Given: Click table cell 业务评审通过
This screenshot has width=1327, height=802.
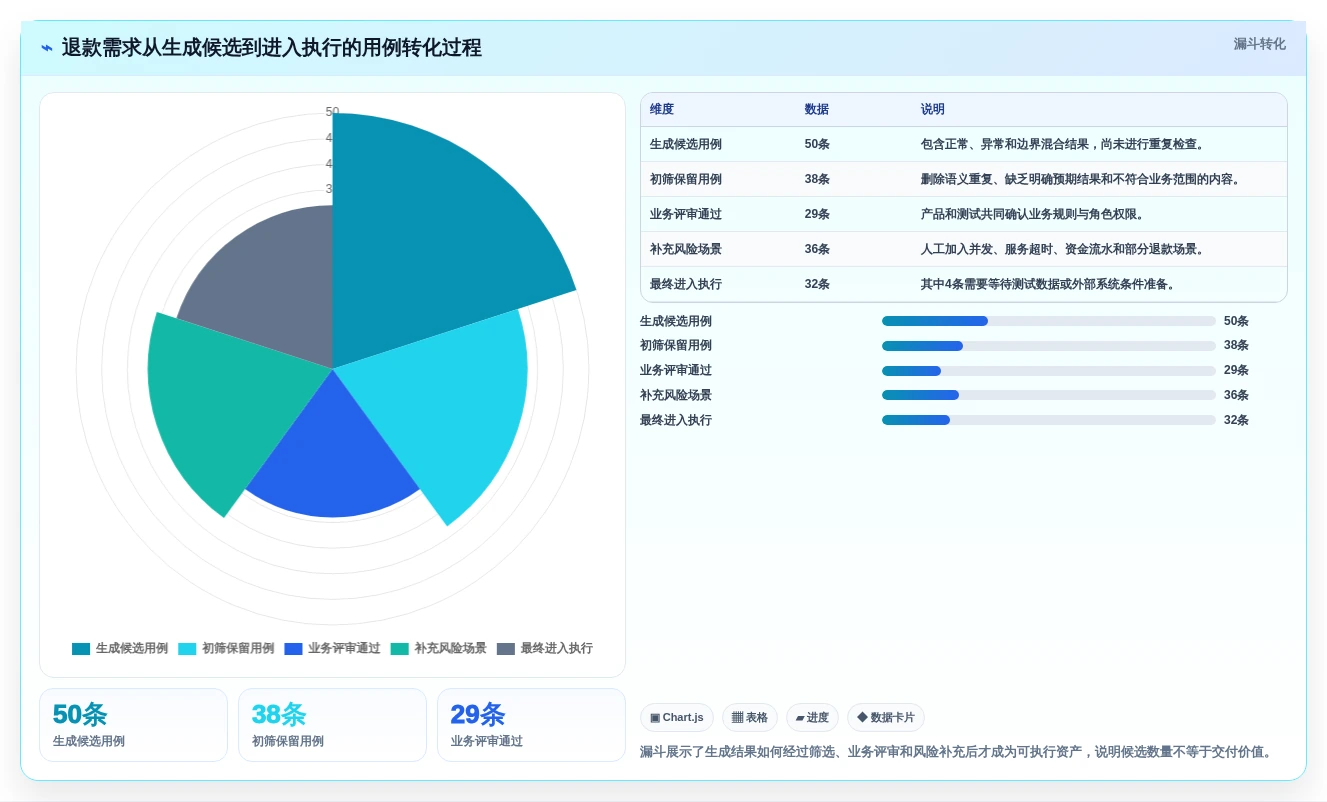Looking at the screenshot, I should pyautogui.click(x=686, y=214).
